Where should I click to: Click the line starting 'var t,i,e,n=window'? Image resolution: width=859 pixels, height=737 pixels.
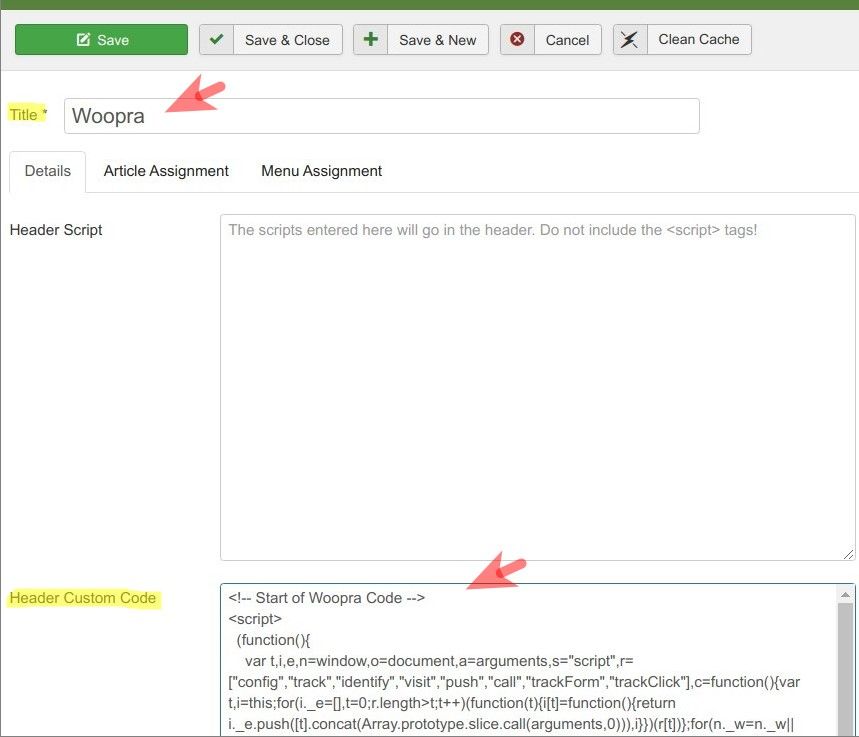tap(439, 661)
